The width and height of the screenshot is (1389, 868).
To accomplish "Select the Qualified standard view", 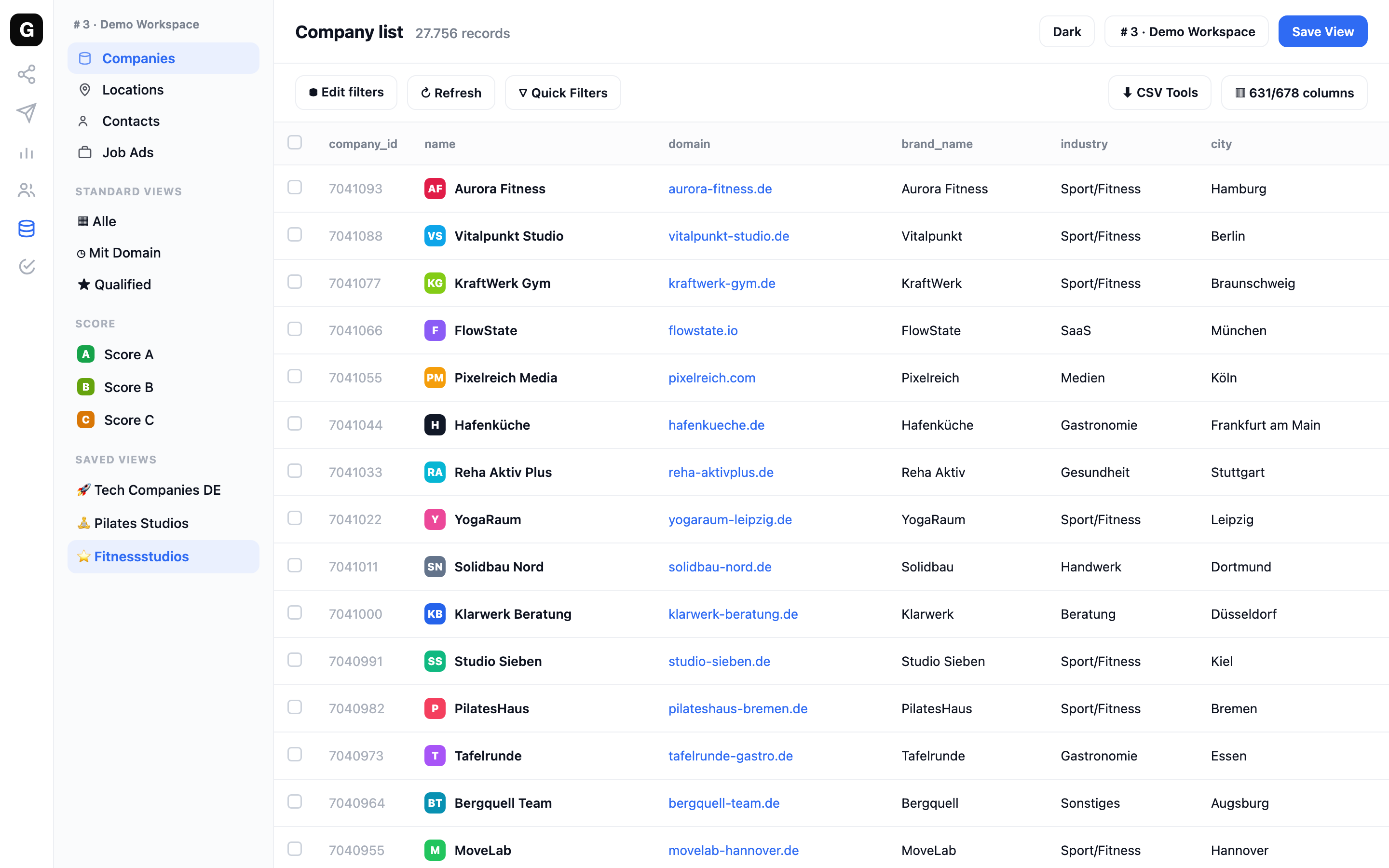I will coord(163,284).
